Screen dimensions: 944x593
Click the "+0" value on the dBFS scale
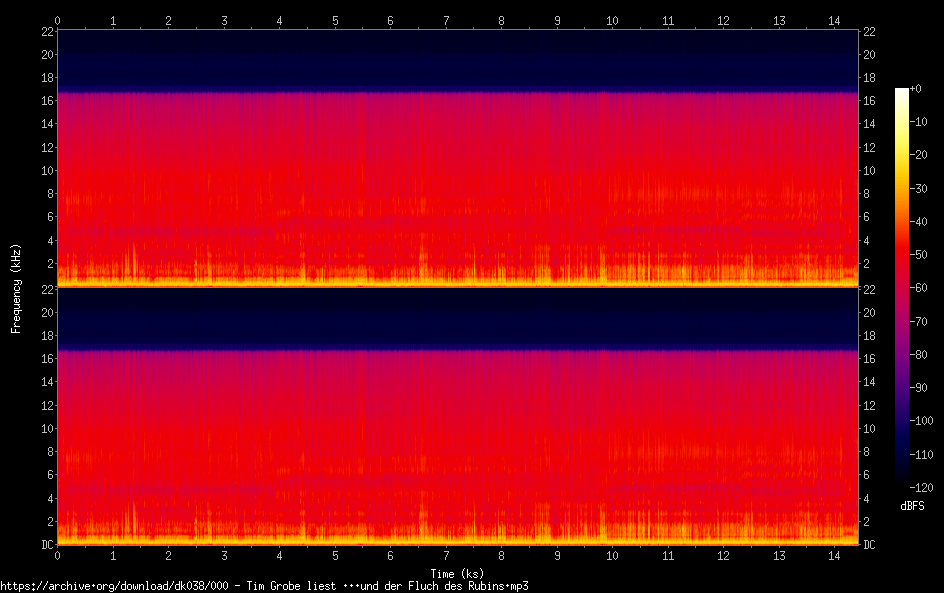916,88
